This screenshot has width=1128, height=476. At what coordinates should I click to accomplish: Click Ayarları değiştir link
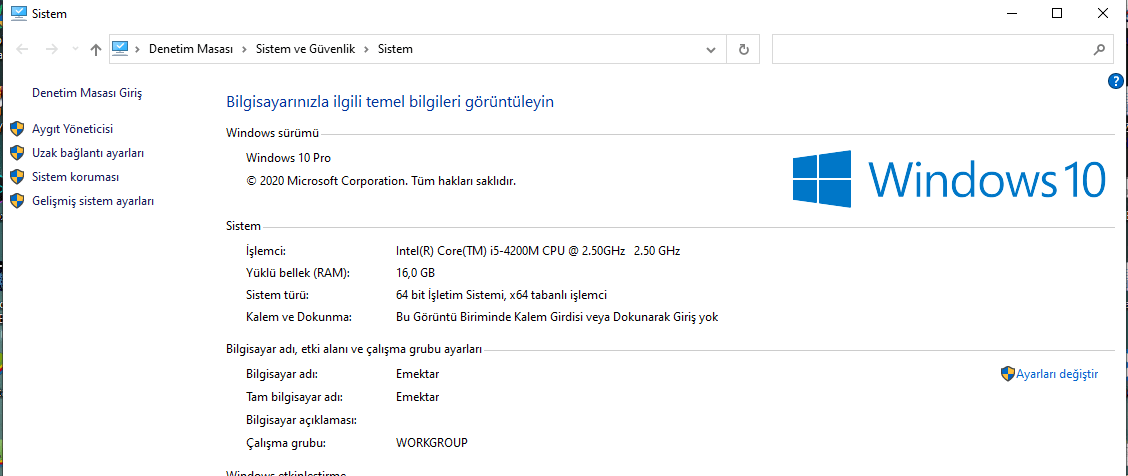click(1057, 374)
